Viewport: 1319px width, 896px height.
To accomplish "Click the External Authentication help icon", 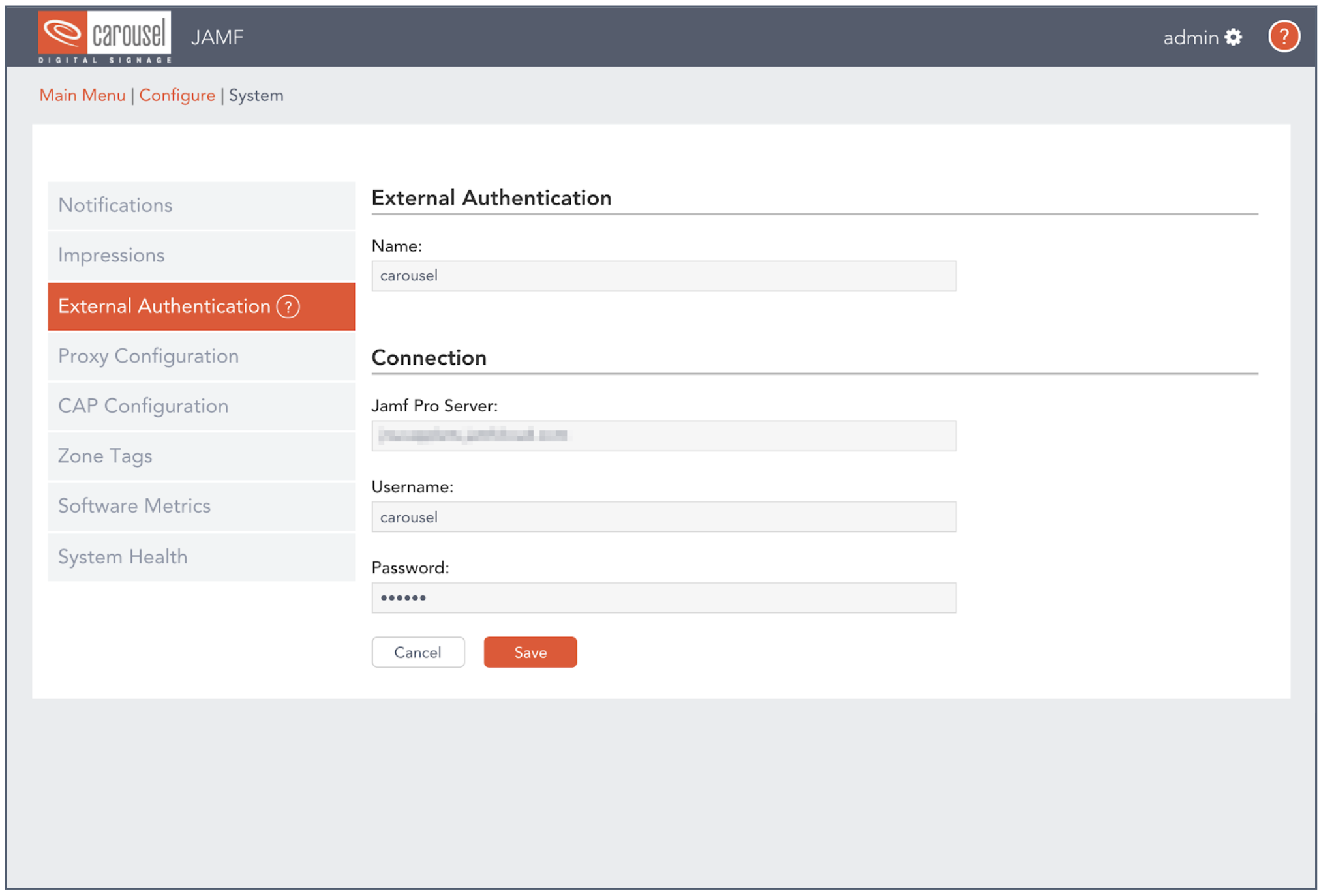I will tap(288, 306).
